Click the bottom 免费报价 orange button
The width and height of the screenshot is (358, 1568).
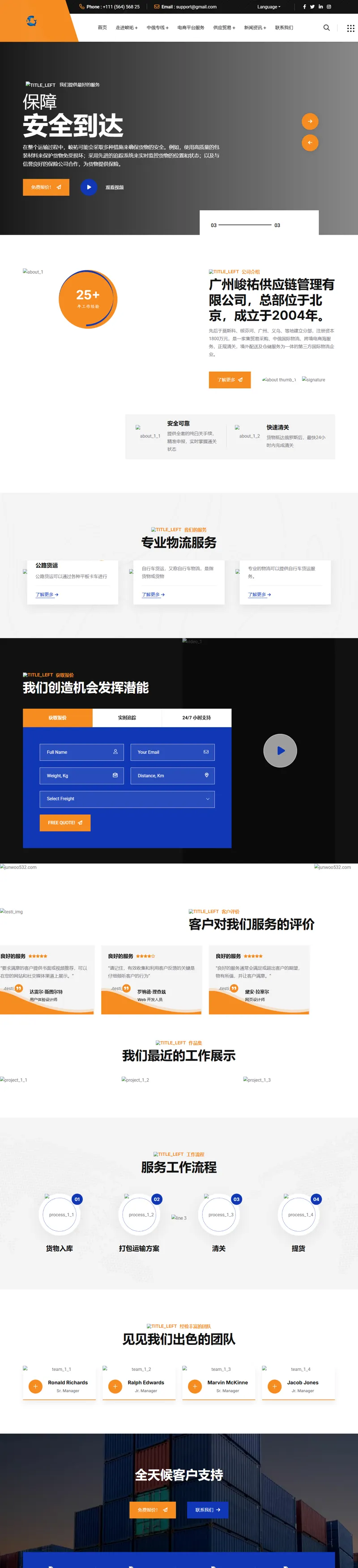tap(153, 1510)
